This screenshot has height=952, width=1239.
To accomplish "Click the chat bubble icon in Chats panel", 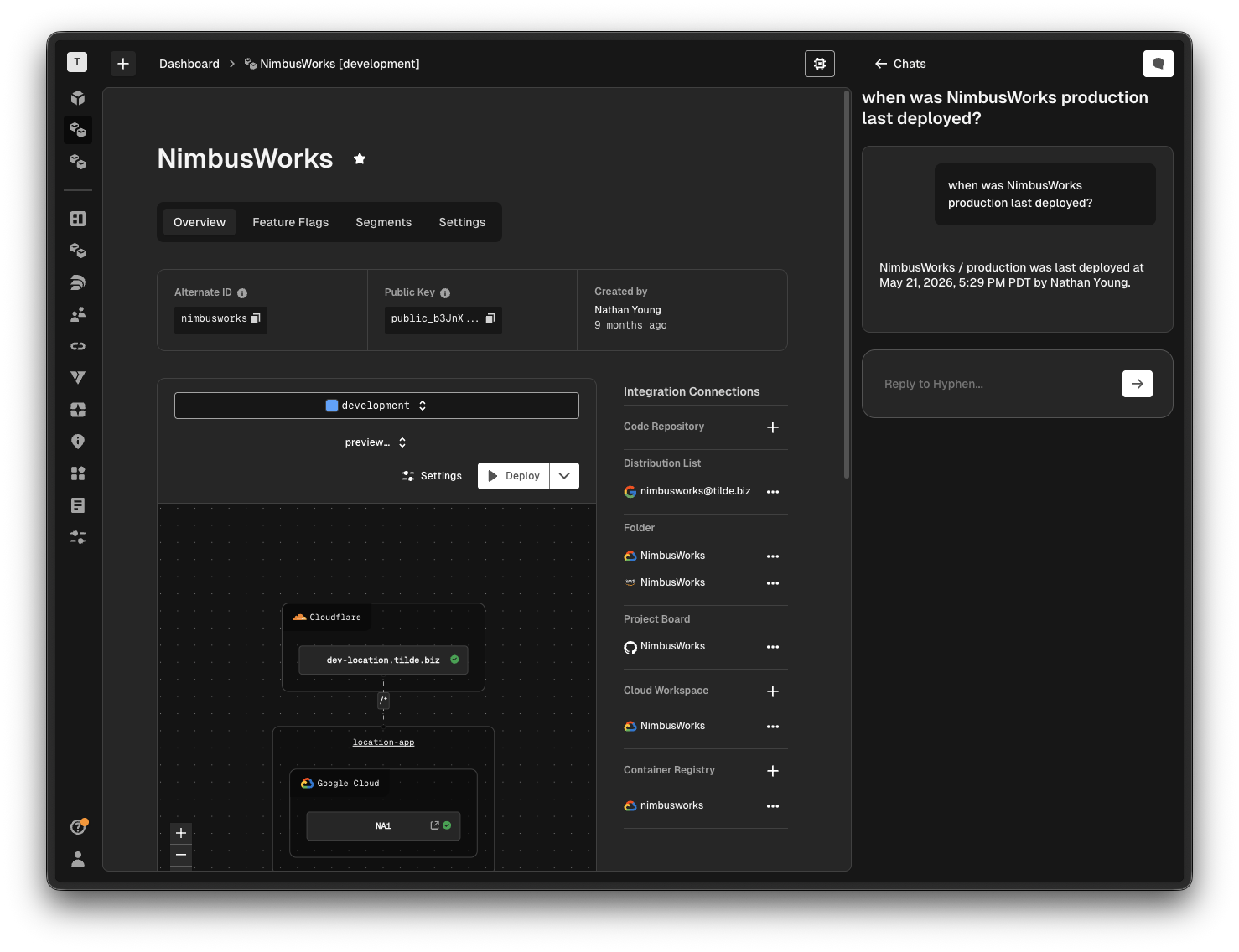I will 1158,64.
